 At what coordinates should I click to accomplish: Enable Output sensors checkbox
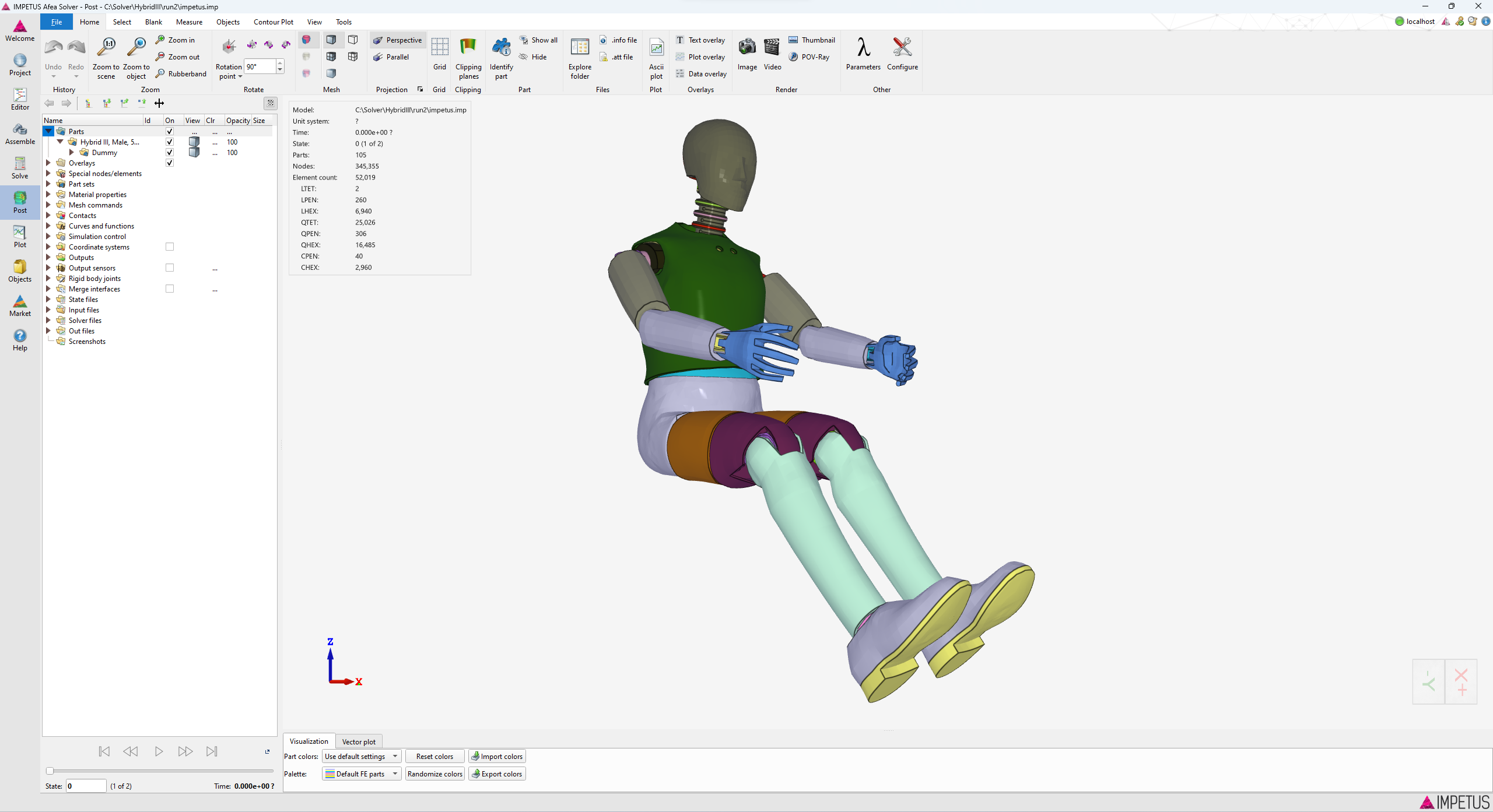170,268
